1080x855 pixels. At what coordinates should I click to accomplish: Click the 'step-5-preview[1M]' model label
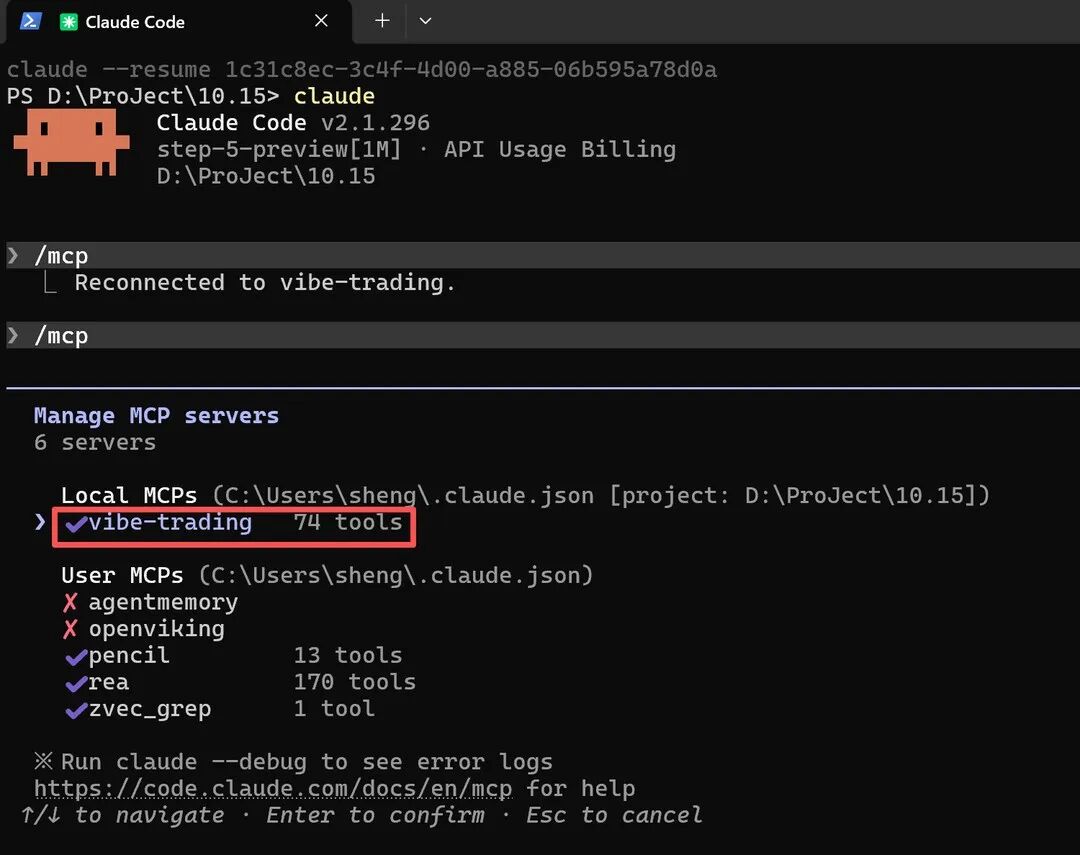point(278,150)
